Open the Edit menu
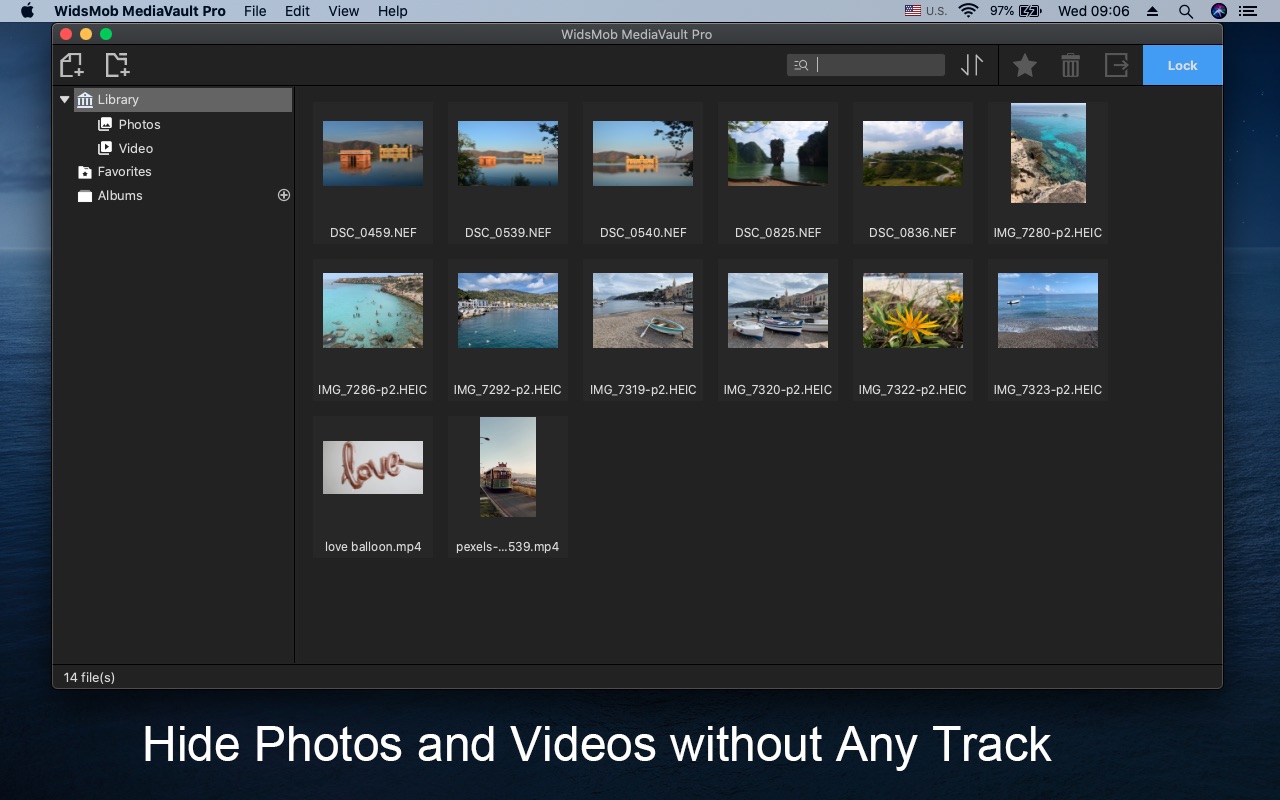 click(297, 11)
